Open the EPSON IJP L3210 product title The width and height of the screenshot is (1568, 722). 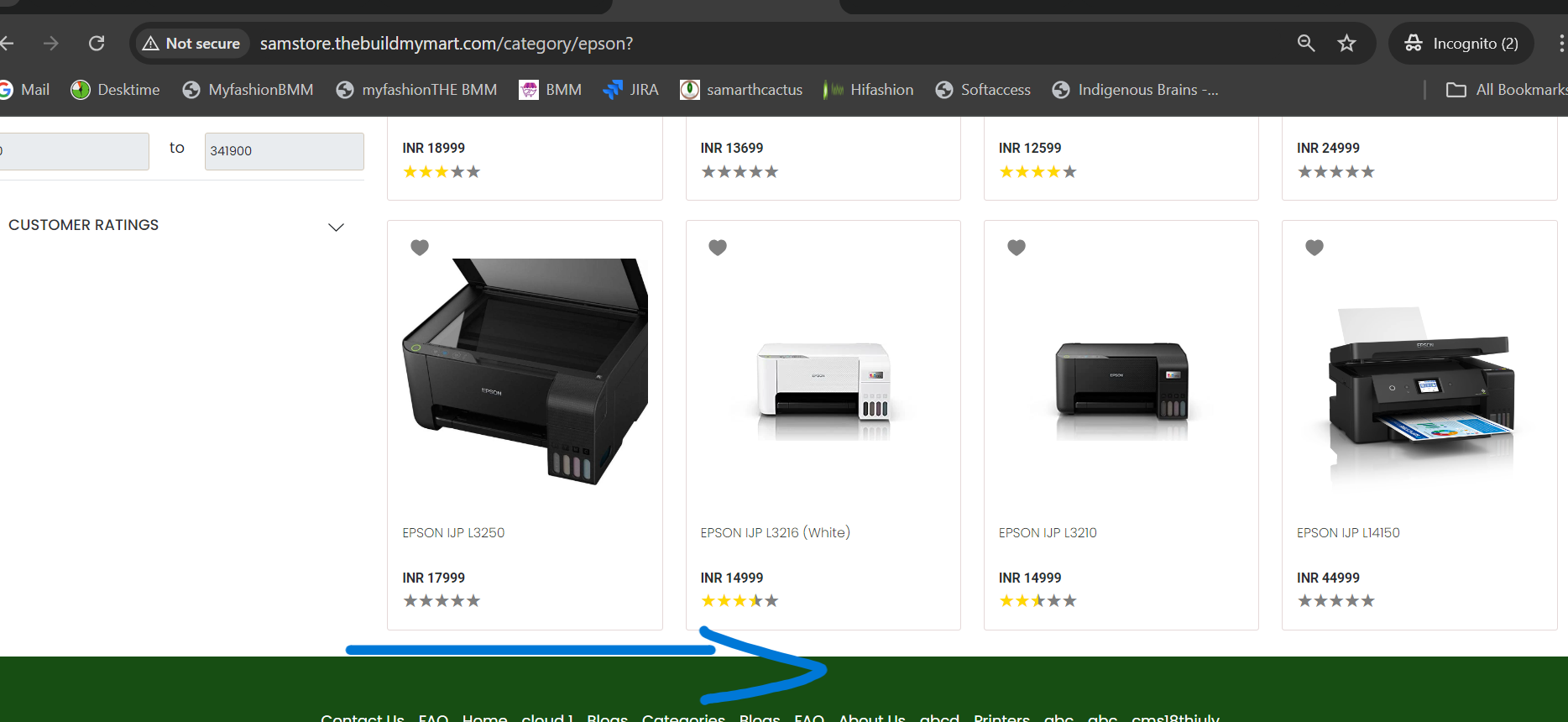tap(1048, 533)
